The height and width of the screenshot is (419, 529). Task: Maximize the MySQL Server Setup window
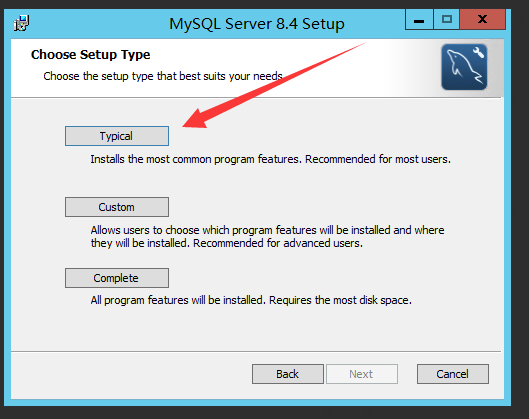[x=447, y=20]
